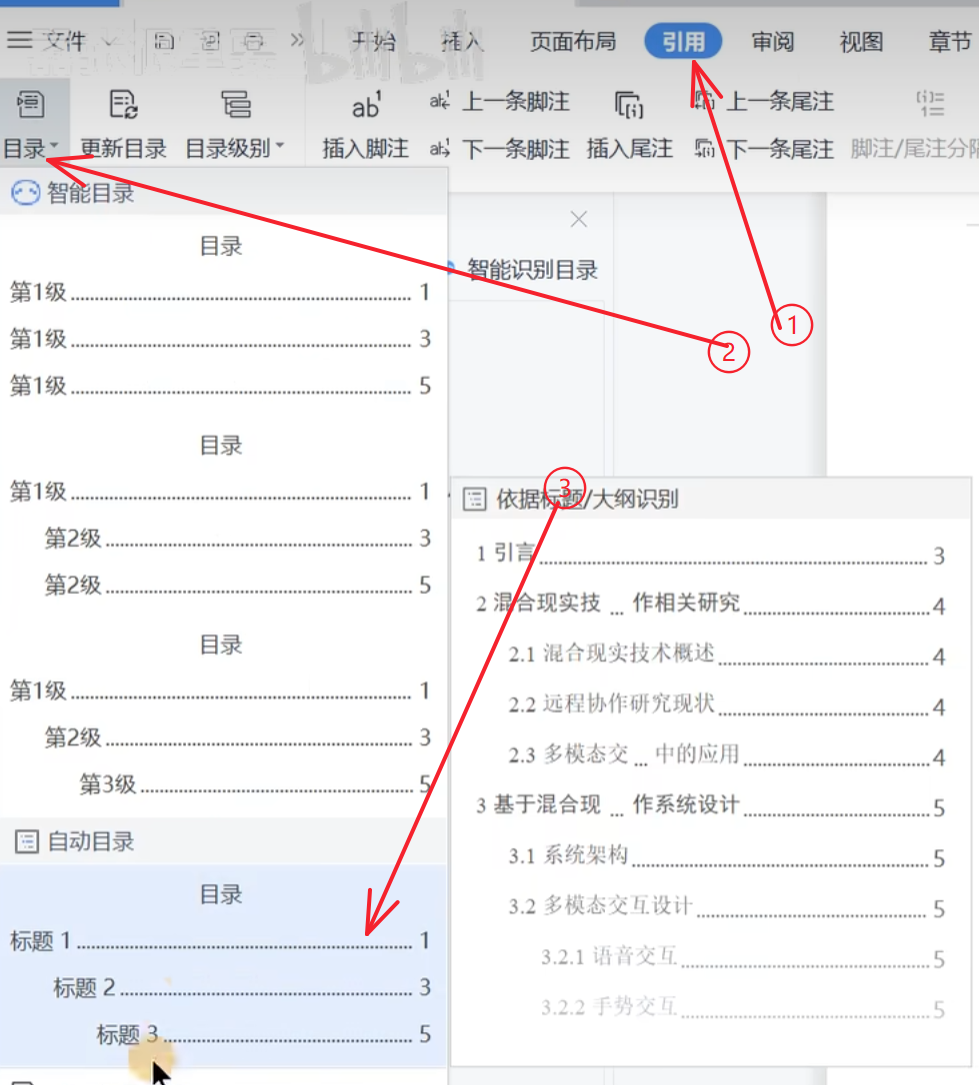Click the 标题 2 row in auto TOC
The image size is (979, 1085).
241,987
